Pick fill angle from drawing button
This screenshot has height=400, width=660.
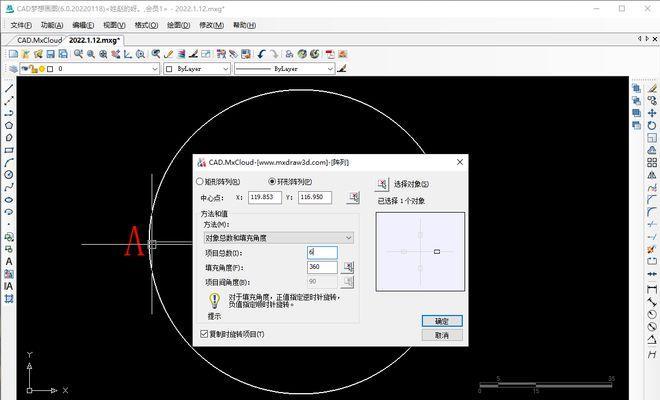click(347, 267)
